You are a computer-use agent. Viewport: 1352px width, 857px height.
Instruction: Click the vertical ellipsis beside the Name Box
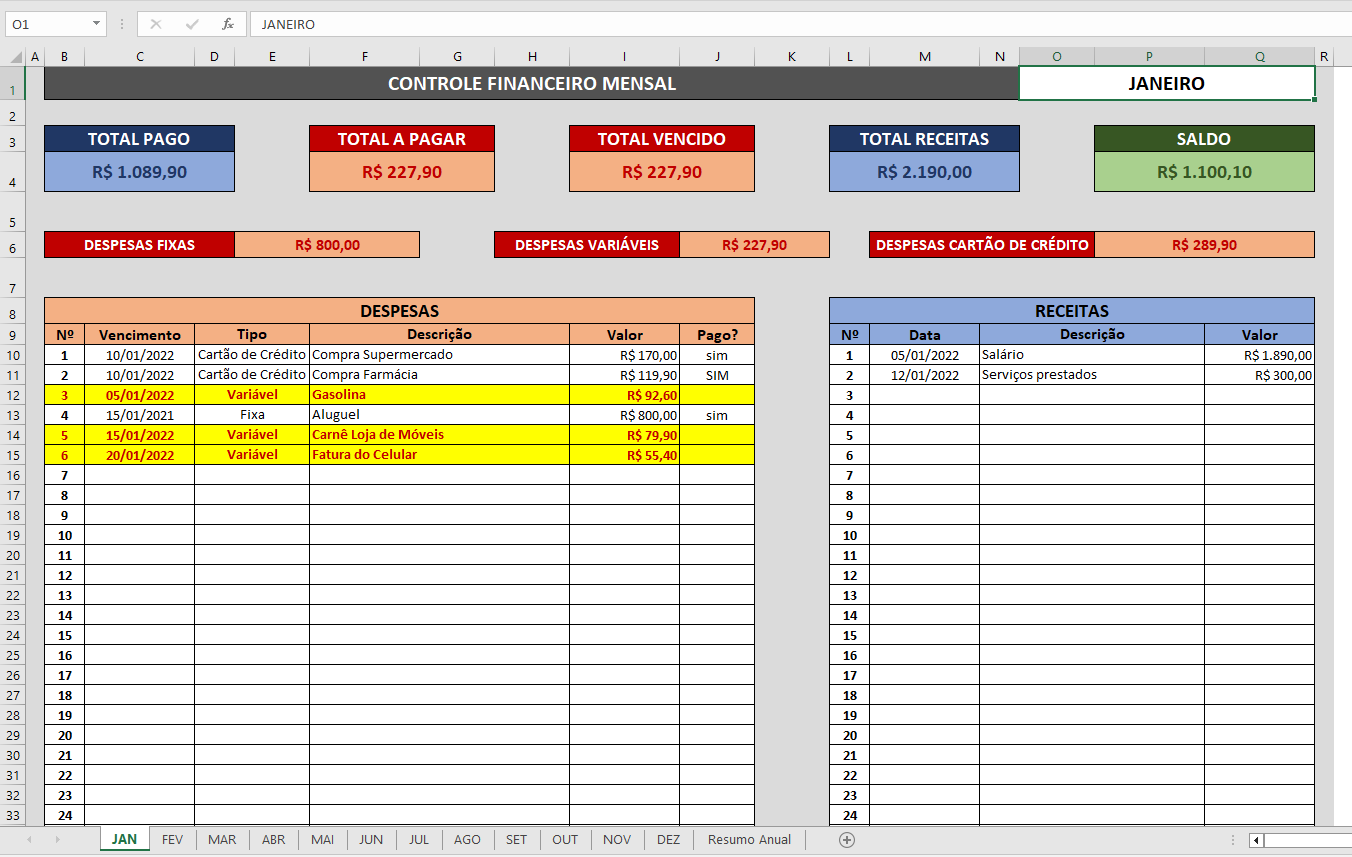tap(120, 22)
